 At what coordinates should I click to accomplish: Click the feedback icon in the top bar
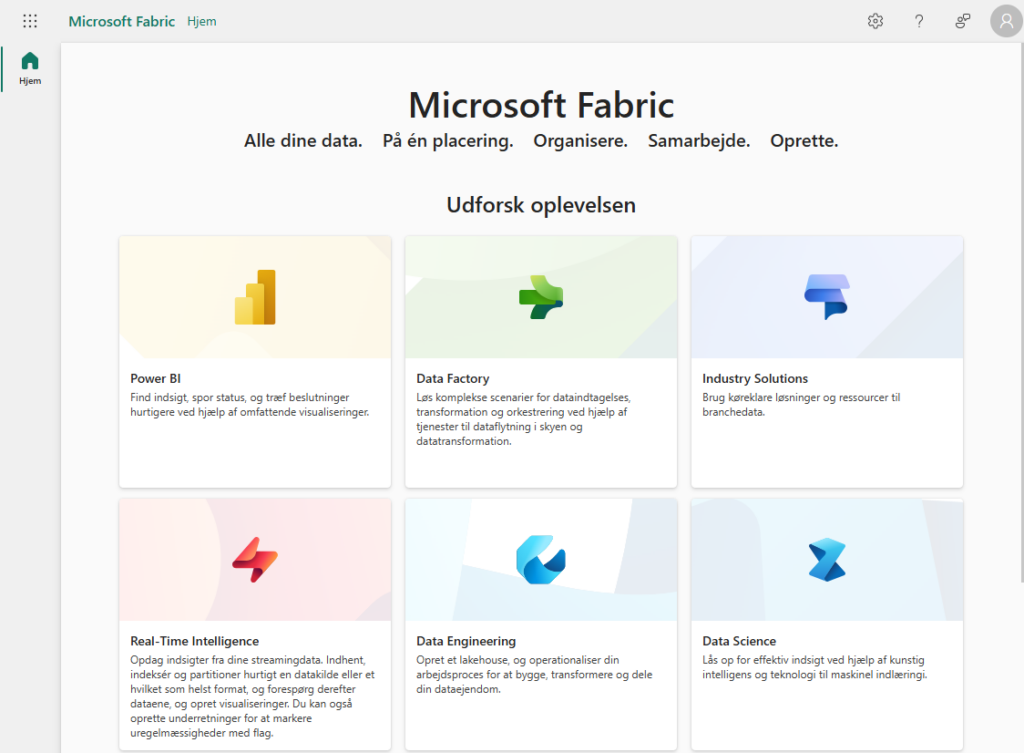[x=962, y=22]
